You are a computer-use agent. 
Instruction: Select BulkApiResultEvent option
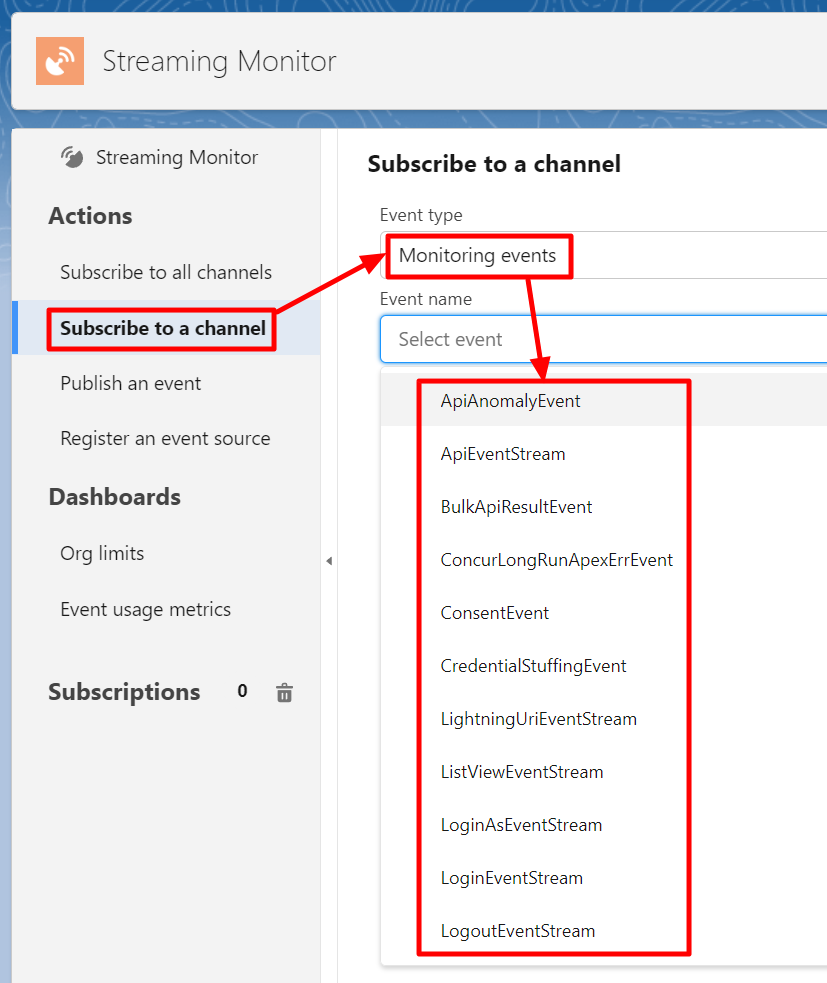603,507
